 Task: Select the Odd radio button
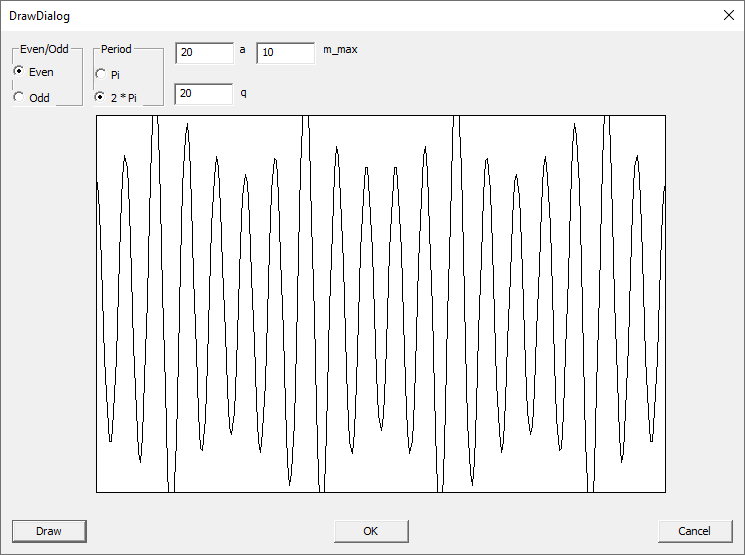(19, 98)
